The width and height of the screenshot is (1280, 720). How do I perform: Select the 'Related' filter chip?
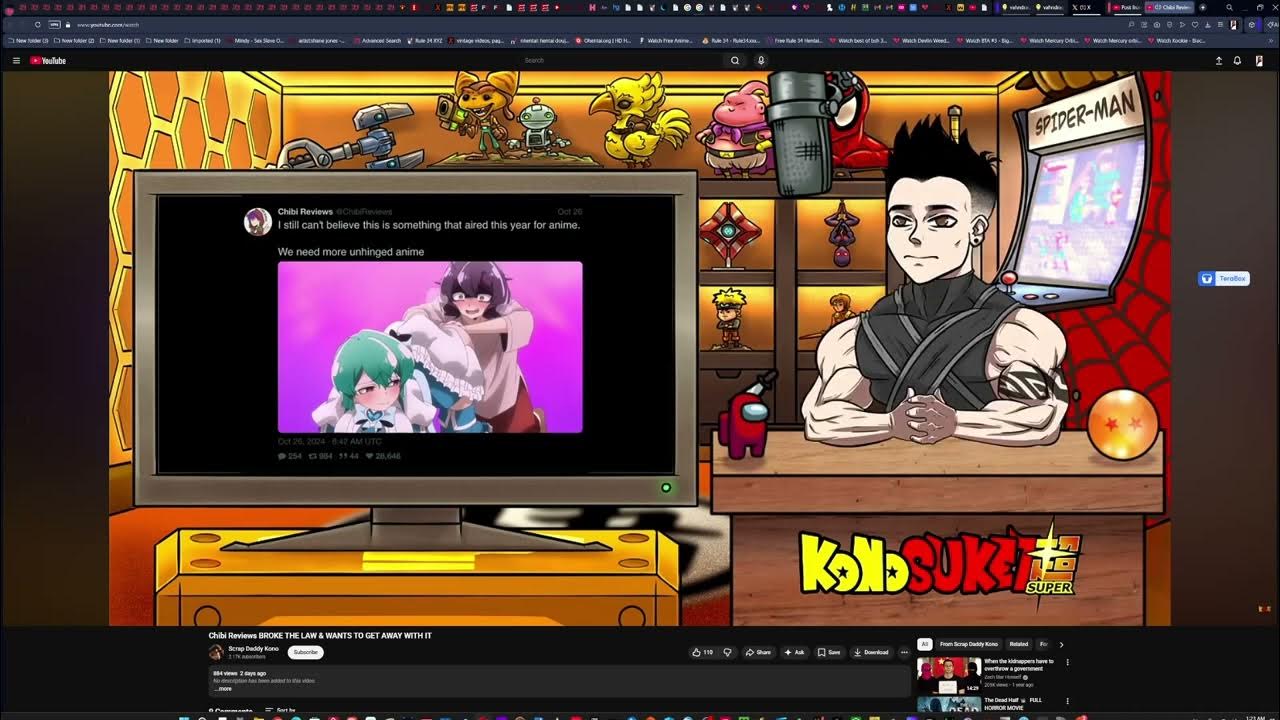point(1018,645)
